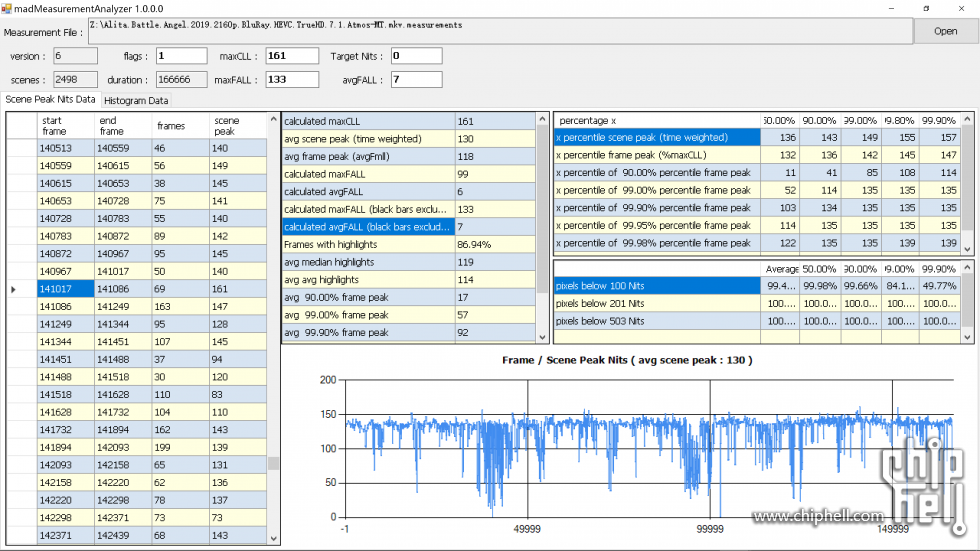Screen dimensions: 980x551
Task: Click pixels table scroll down arrow
Action: click(968, 337)
